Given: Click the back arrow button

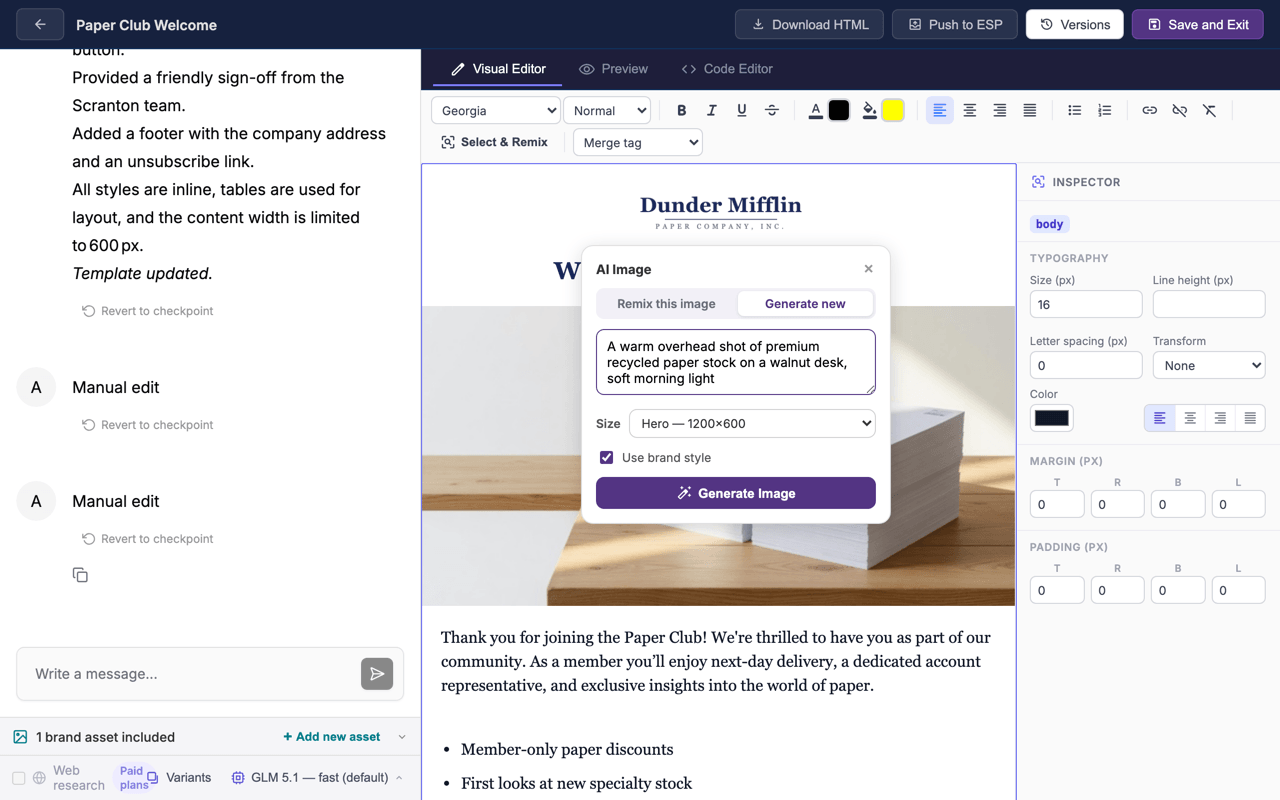Looking at the screenshot, I should coord(40,25).
